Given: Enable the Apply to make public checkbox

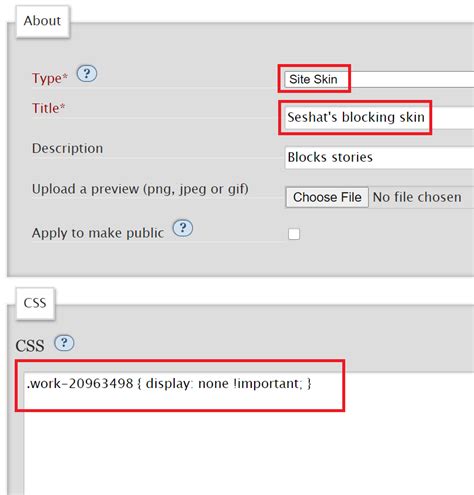Looking at the screenshot, I should click(x=294, y=234).
